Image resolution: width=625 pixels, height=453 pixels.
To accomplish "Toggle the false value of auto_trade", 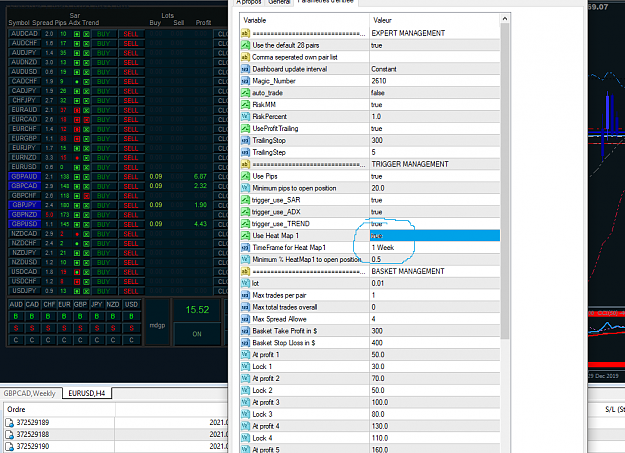I will (x=435, y=93).
